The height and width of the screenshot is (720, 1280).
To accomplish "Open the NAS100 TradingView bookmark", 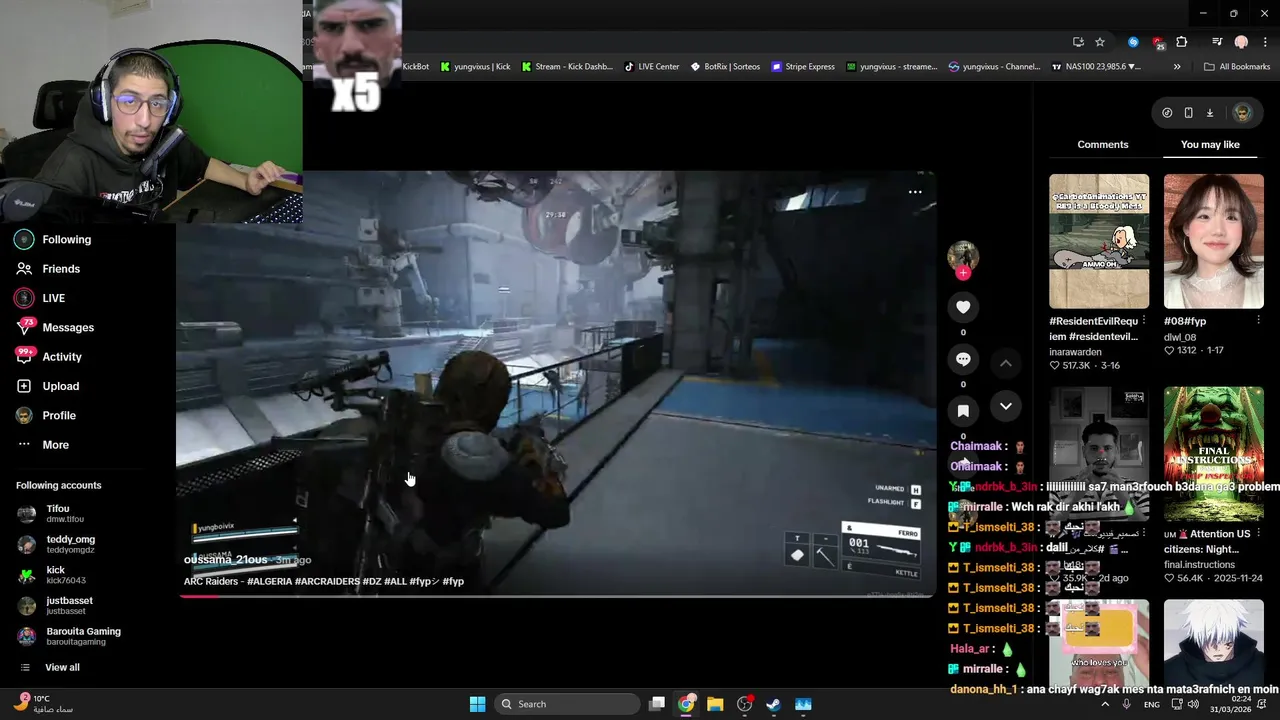I will coord(1096,67).
